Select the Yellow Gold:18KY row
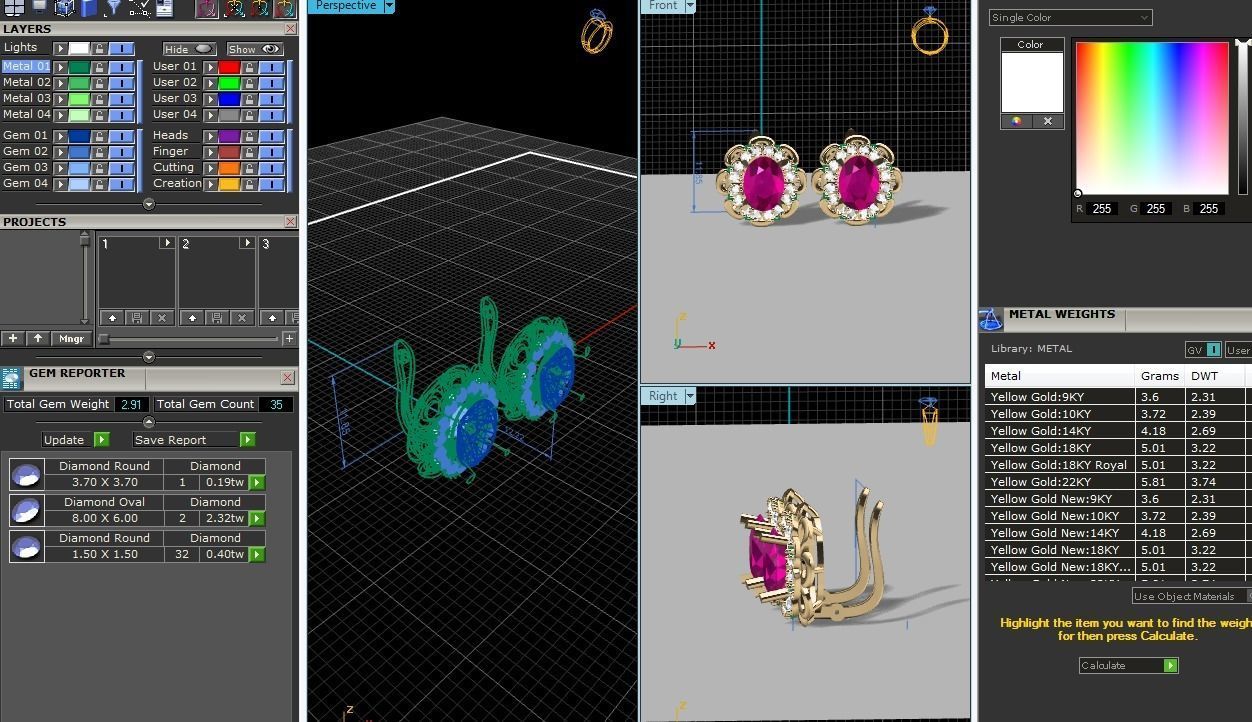This screenshot has width=1252, height=722. coord(1118,448)
